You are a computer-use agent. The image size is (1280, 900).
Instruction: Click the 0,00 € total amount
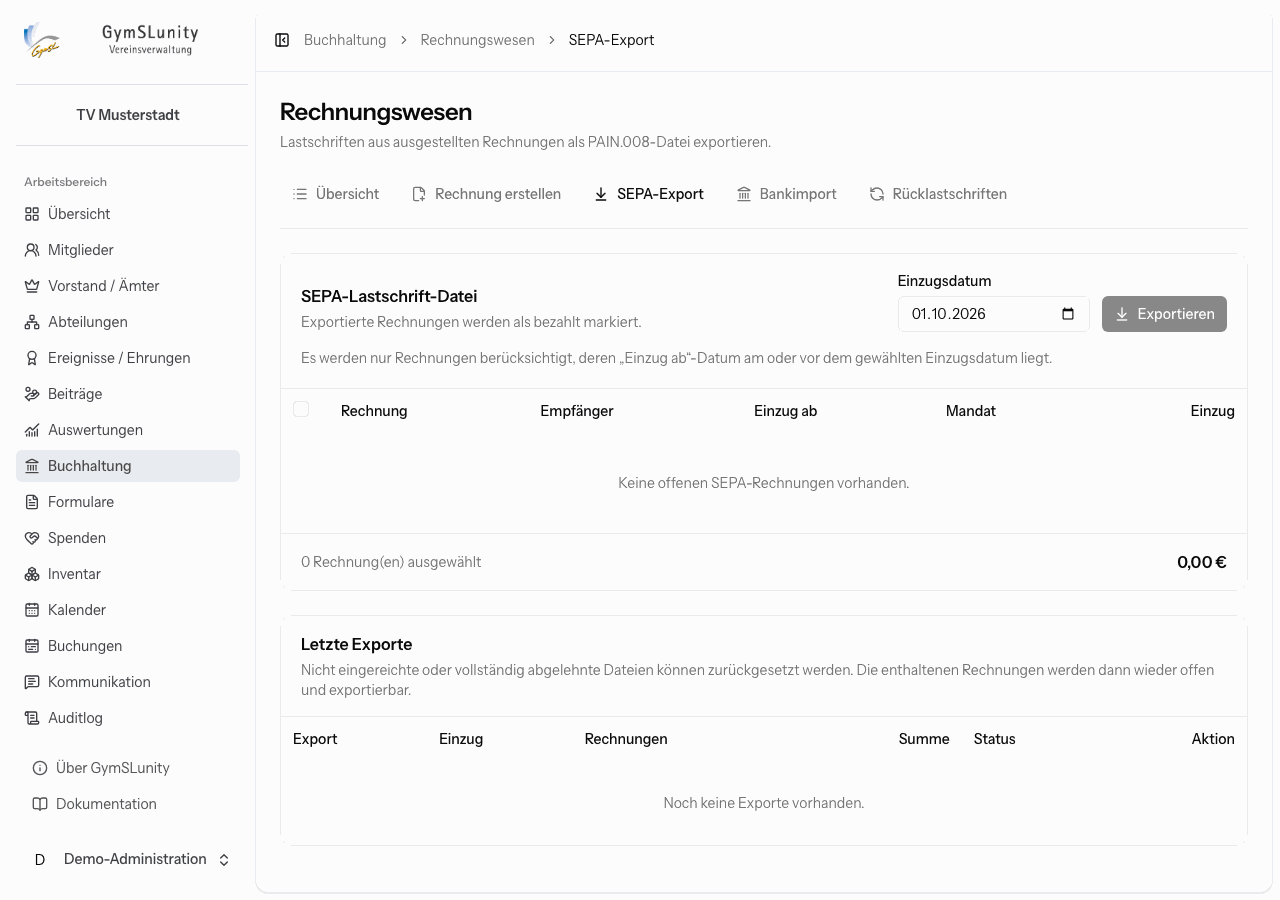tap(1202, 562)
